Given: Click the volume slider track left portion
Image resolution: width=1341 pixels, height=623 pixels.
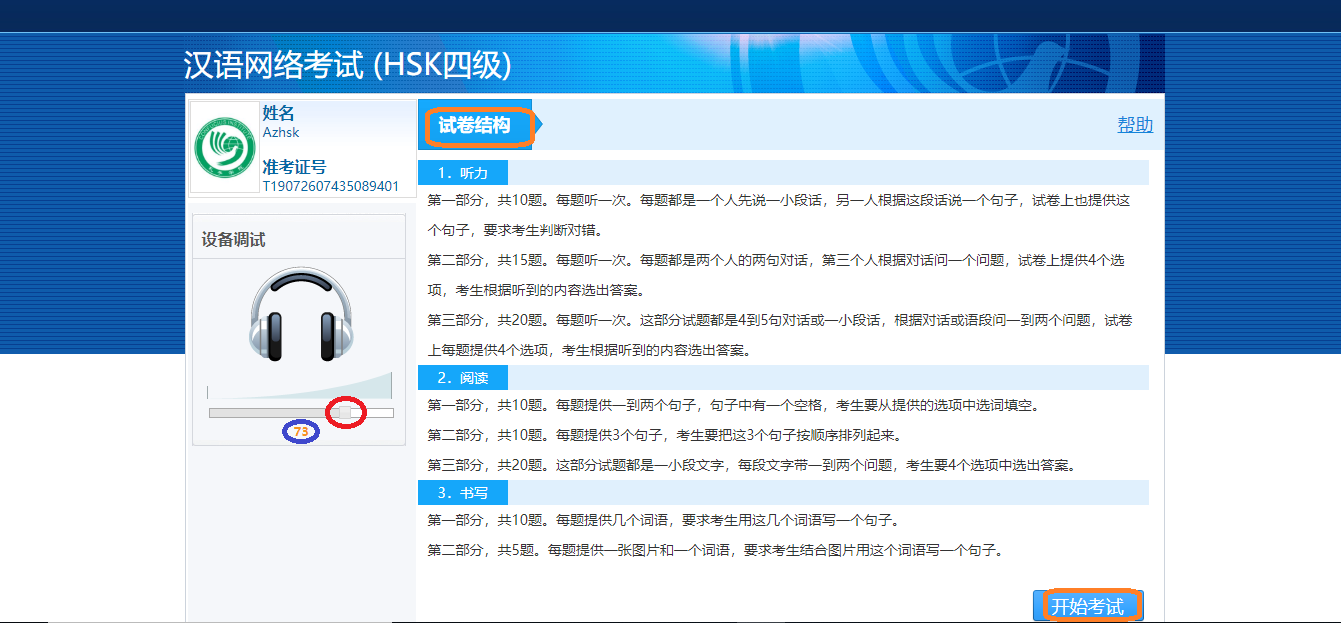Looking at the screenshot, I should pos(273,412).
